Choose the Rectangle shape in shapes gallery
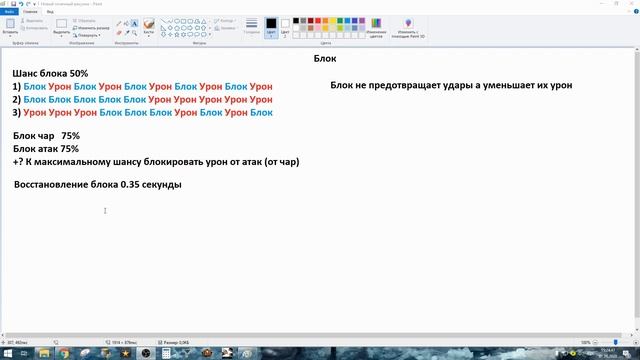 (184, 21)
